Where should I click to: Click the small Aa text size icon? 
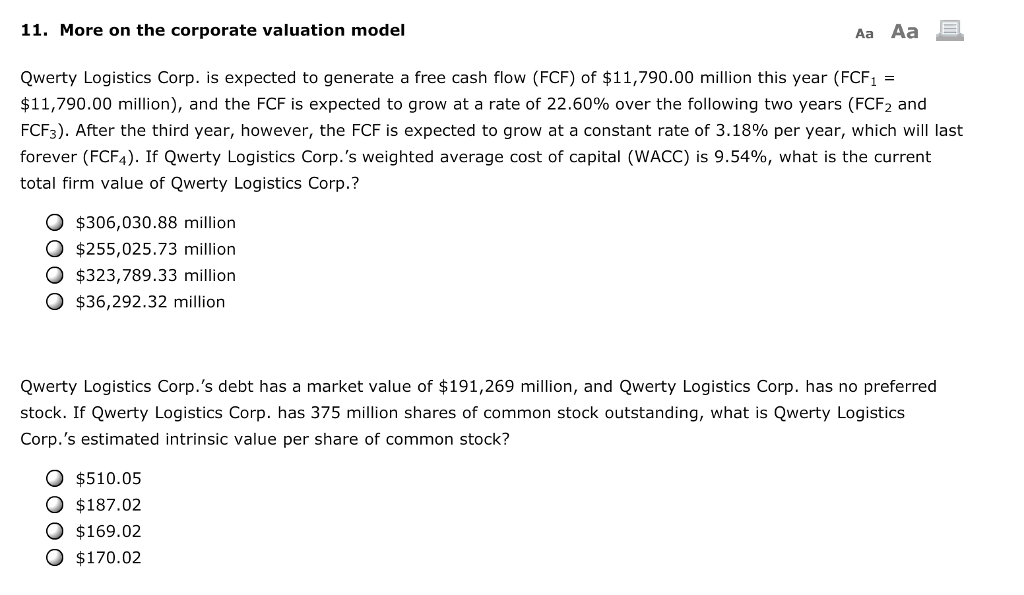863,31
